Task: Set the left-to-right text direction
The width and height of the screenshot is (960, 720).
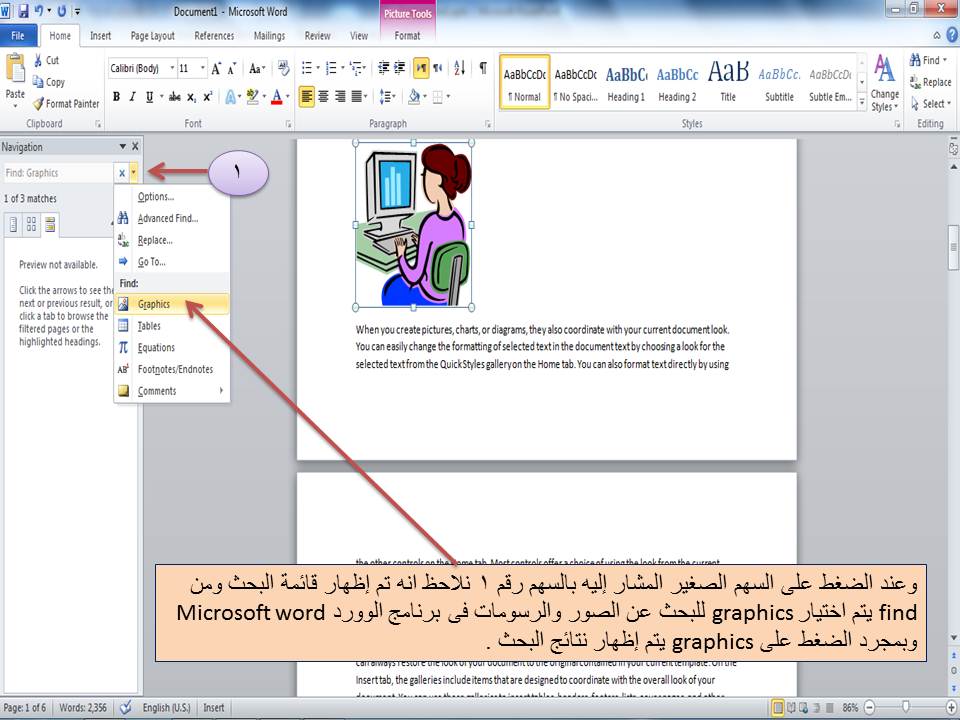Action: [x=421, y=68]
